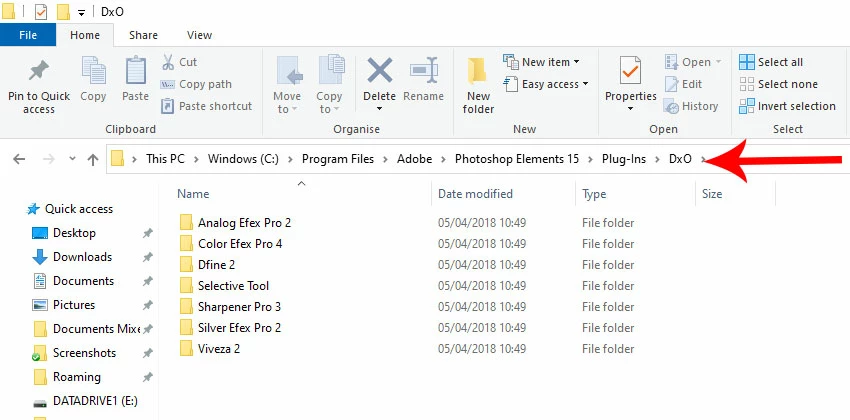Open DATADRIVE1 (E:) drive
This screenshot has width=850, height=420.
click(x=85, y=401)
